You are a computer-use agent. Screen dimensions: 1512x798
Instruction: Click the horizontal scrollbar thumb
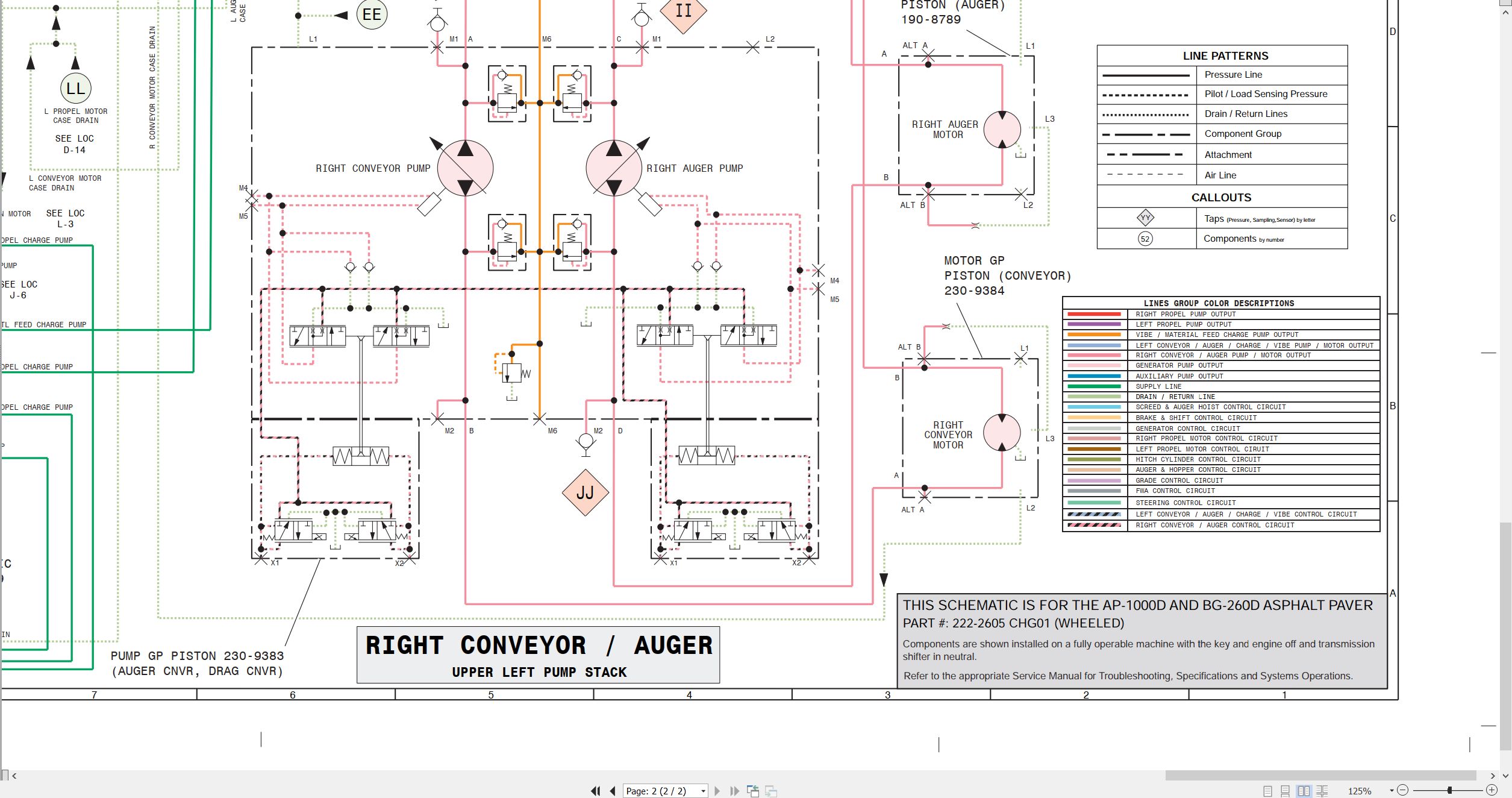click(1320, 776)
